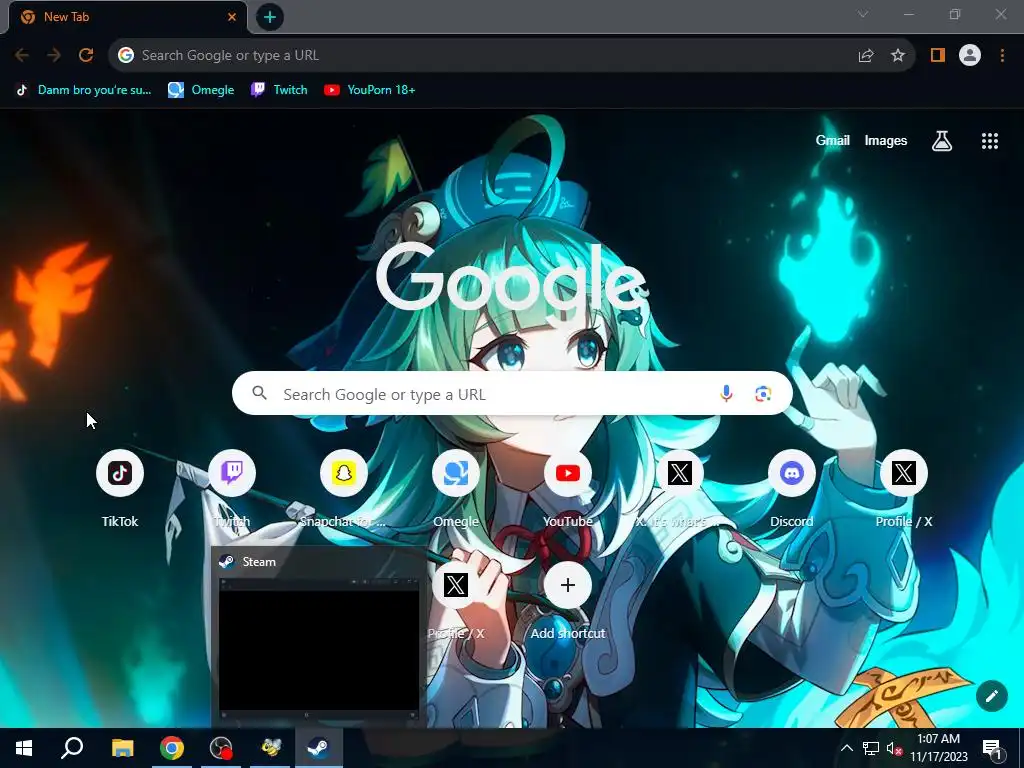Start voice search with the microphone icon
1024x768 pixels.
tap(726, 394)
